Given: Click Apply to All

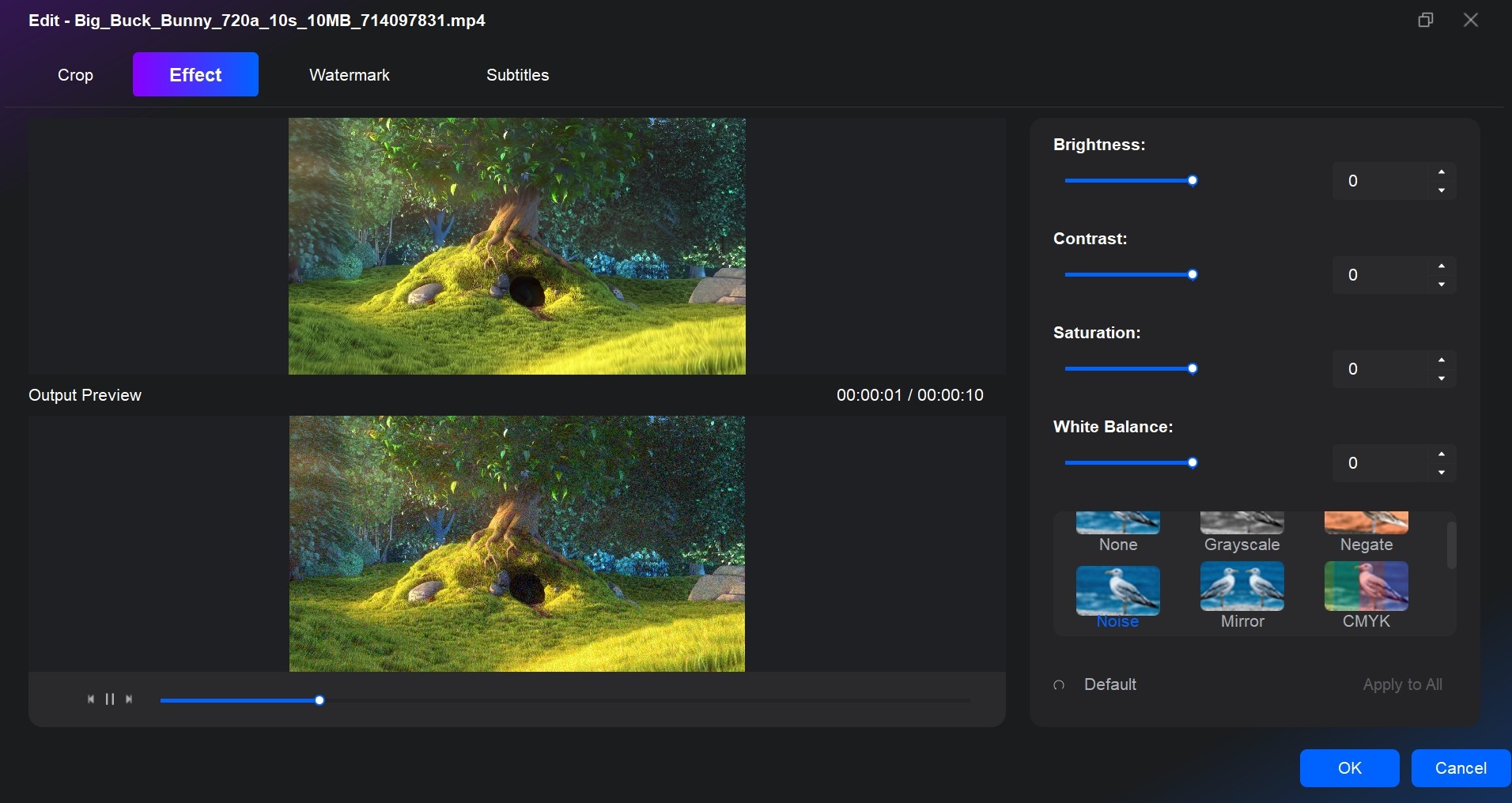Looking at the screenshot, I should pos(1402,684).
